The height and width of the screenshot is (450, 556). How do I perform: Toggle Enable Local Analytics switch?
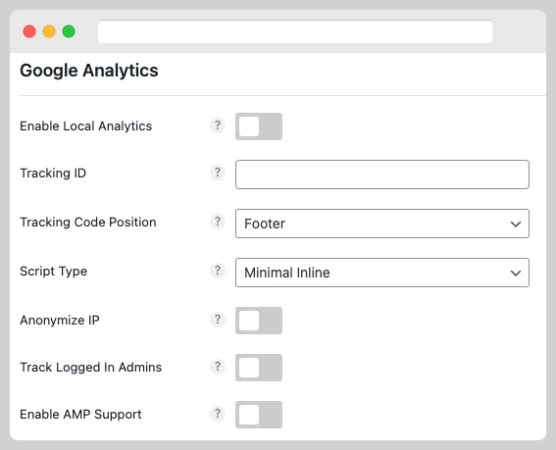259,126
